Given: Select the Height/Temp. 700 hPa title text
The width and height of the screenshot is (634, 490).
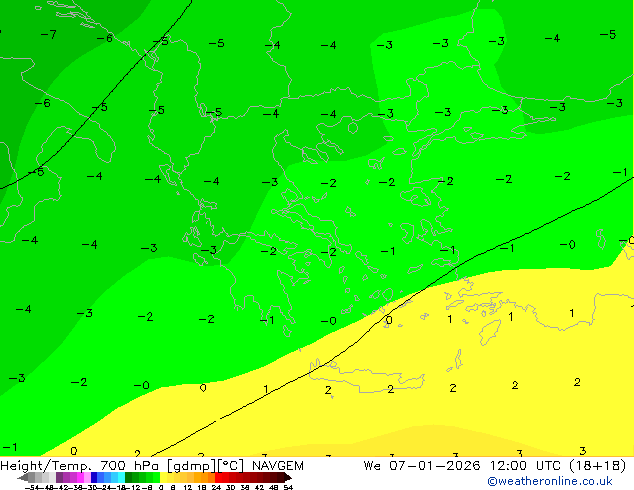Looking at the screenshot, I should pos(81,466).
